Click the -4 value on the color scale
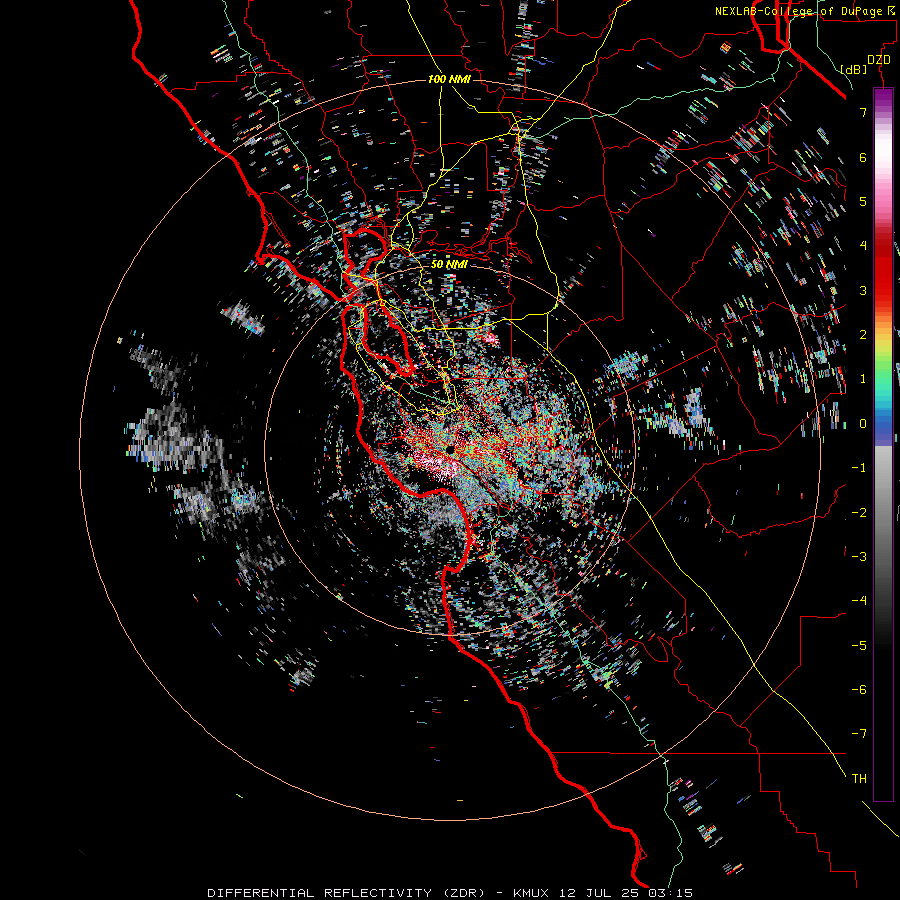The width and height of the screenshot is (900, 900). click(859, 601)
